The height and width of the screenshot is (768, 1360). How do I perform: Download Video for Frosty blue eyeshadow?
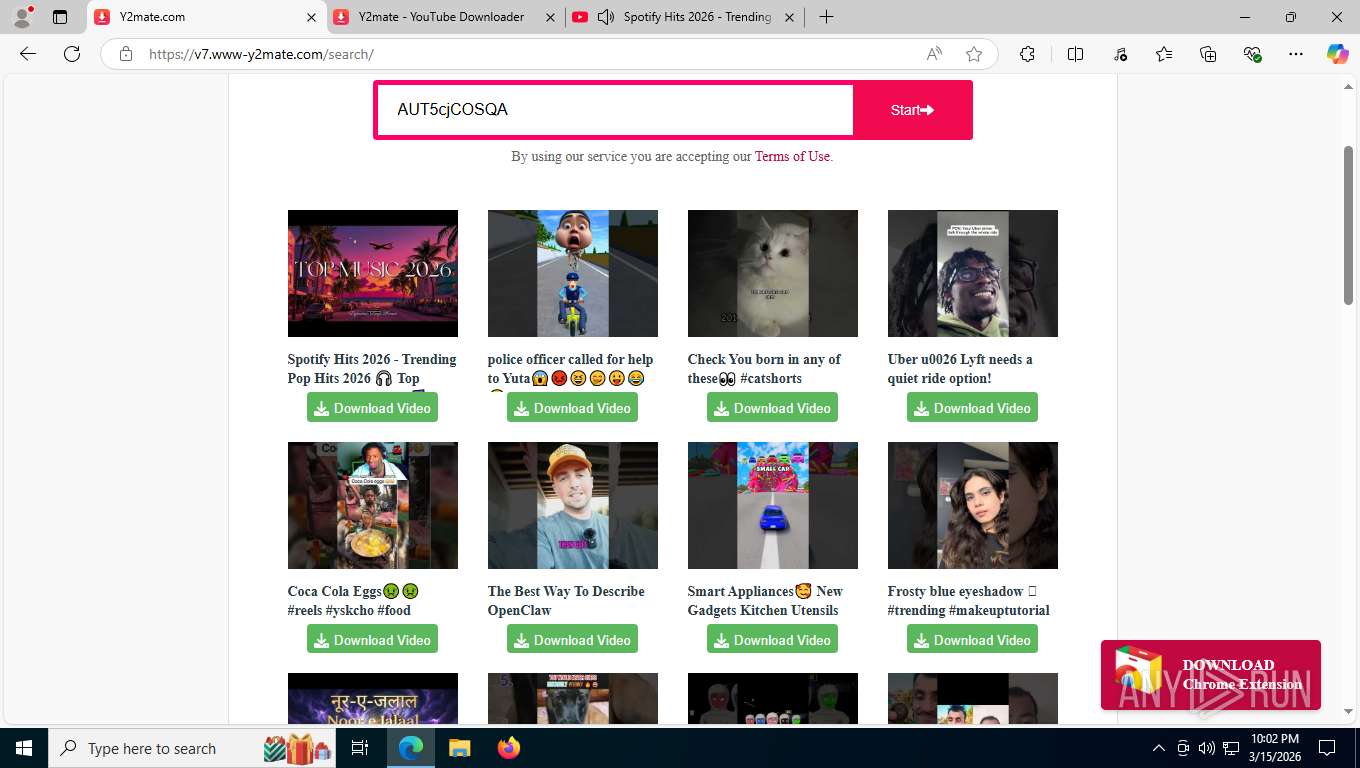point(972,640)
